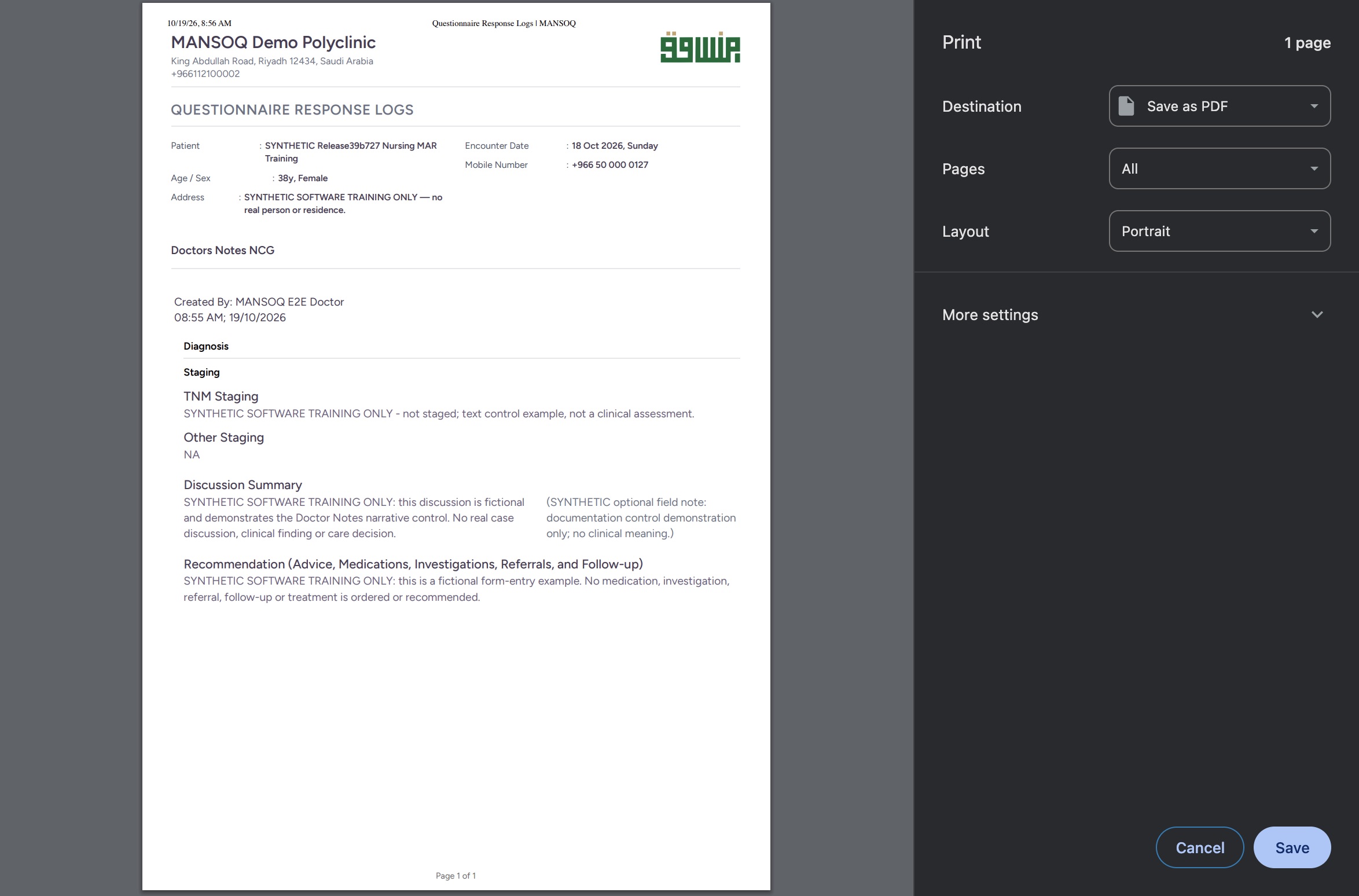Click the 'Questionnaire Response Logs | MANSOQ' page header
1359x896 pixels.
click(x=504, y=23)
